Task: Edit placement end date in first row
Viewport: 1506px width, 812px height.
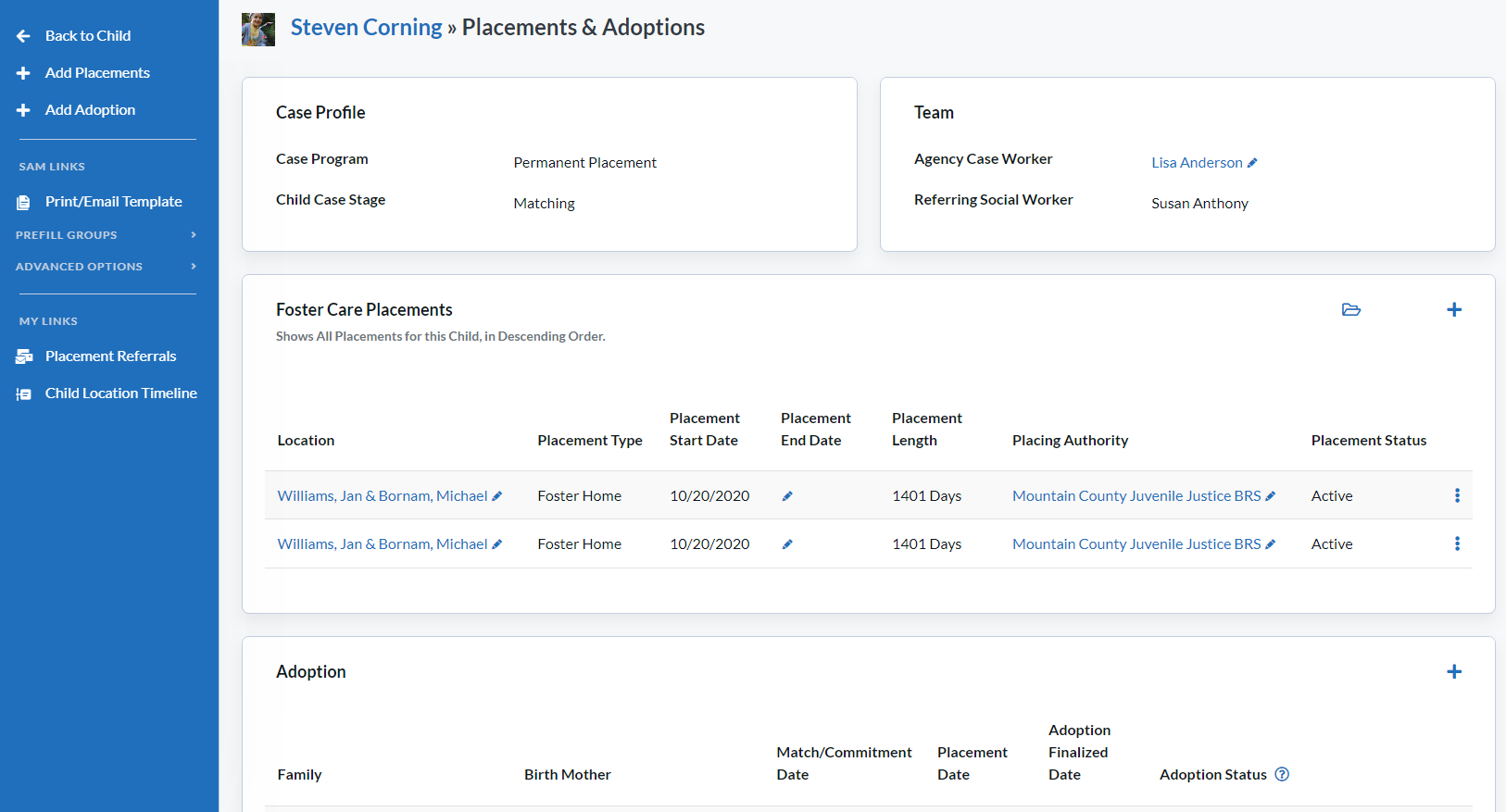Action: click(787, 496)
